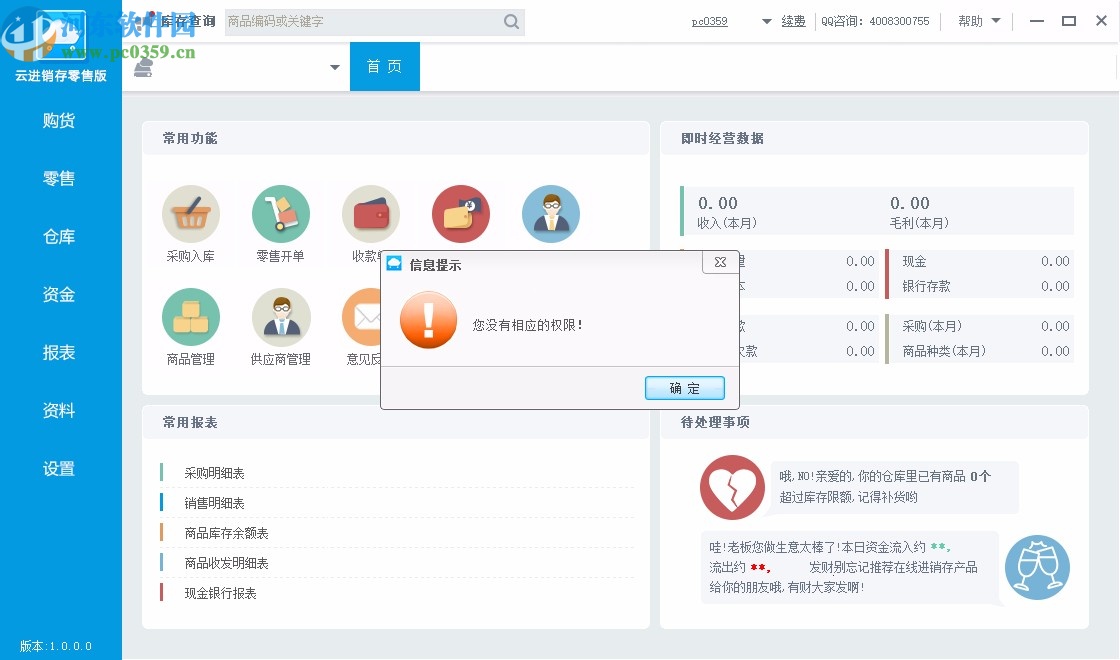
Task: Click the 续费 renewal link
Action: (793, 20)
